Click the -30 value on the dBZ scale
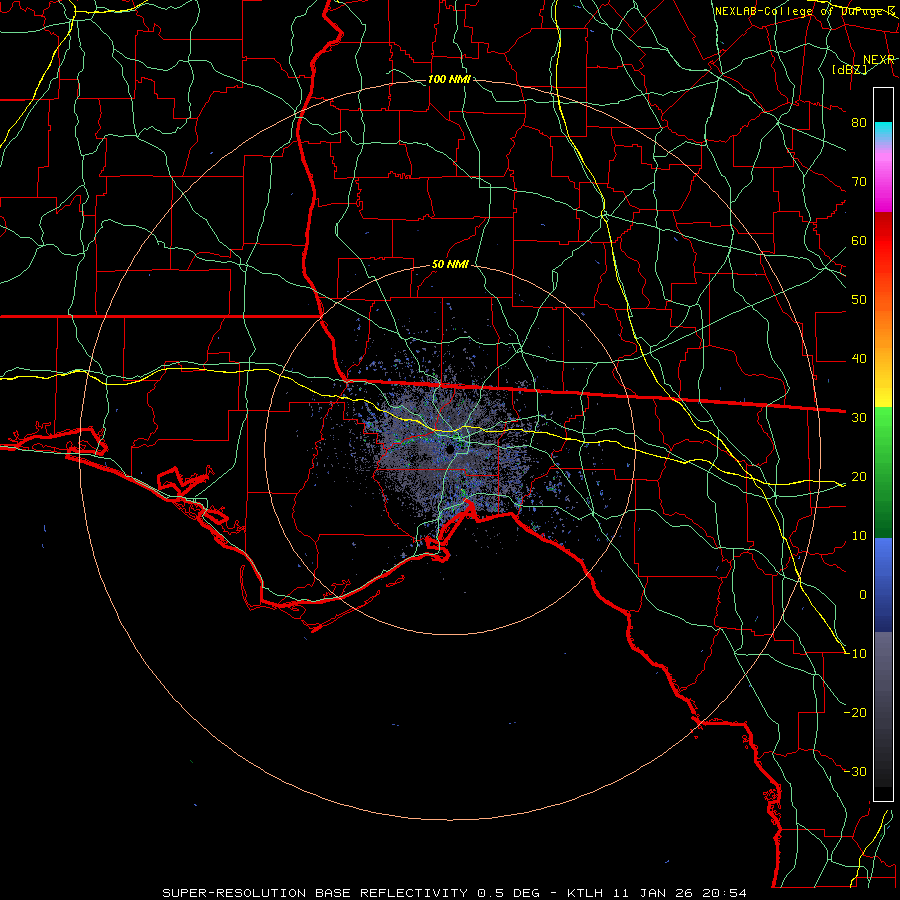This screenshot has height=900, width=900. click(x=855, y=771)
